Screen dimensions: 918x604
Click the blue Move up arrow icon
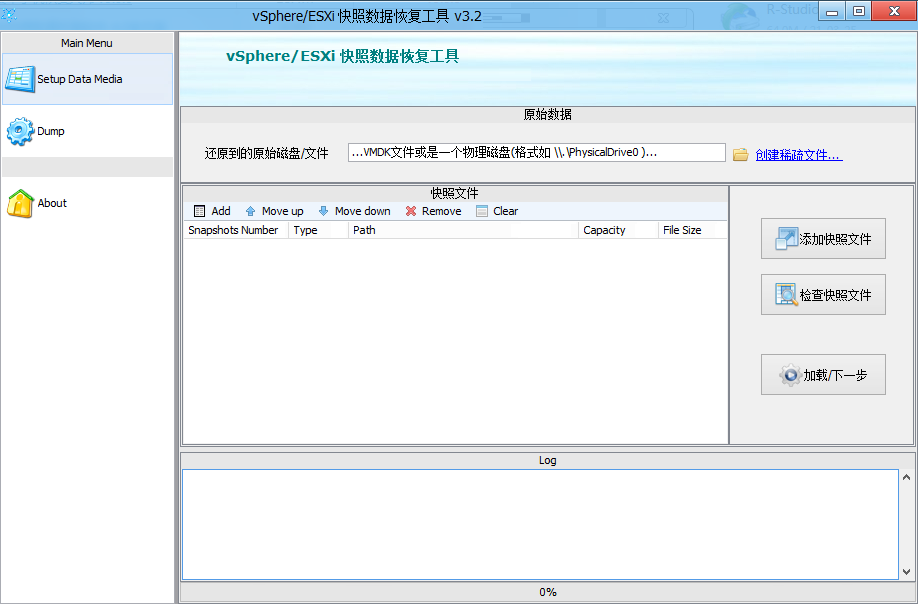coord(251,211)
